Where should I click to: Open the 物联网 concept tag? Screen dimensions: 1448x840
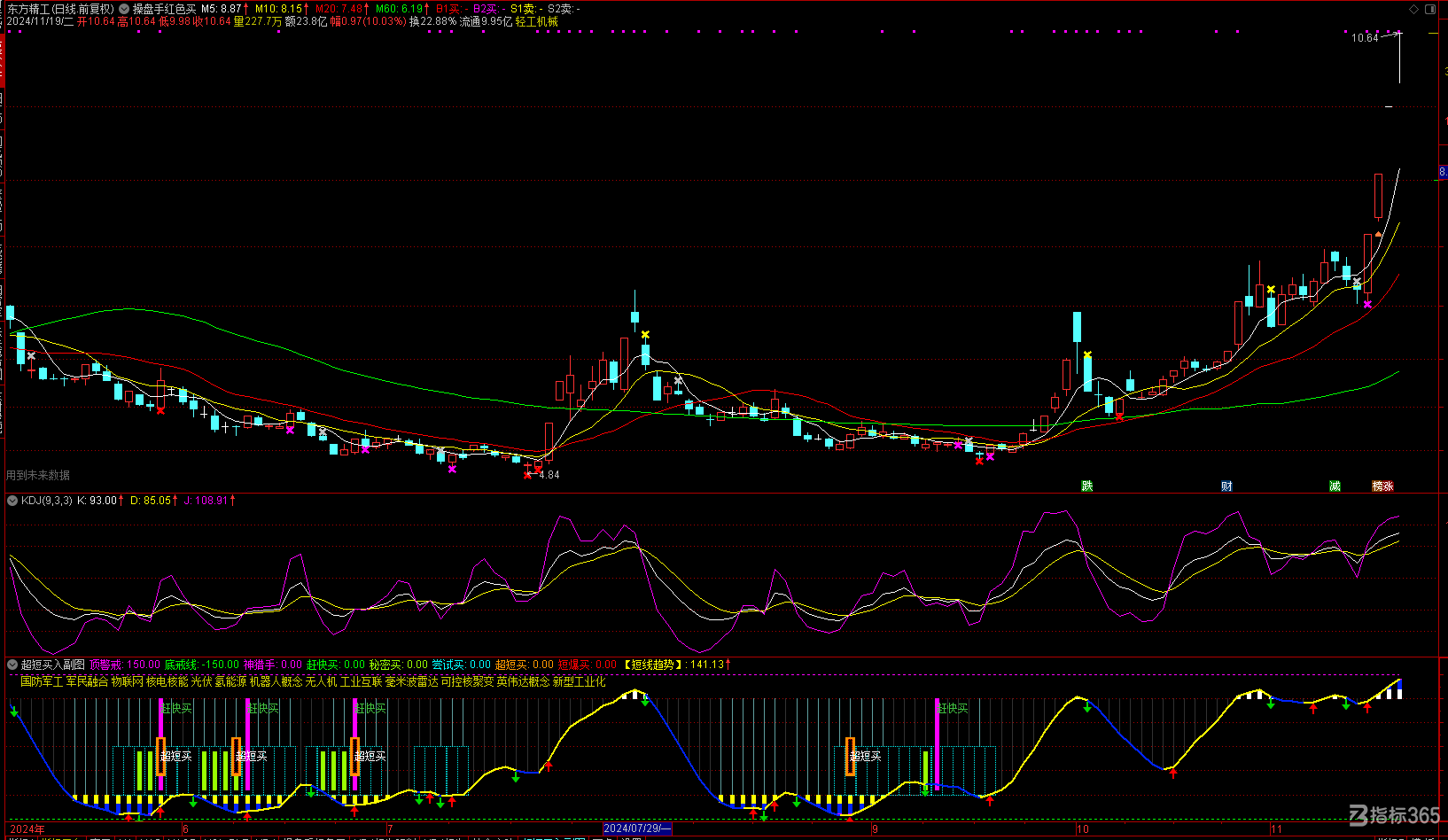[127, 681]
